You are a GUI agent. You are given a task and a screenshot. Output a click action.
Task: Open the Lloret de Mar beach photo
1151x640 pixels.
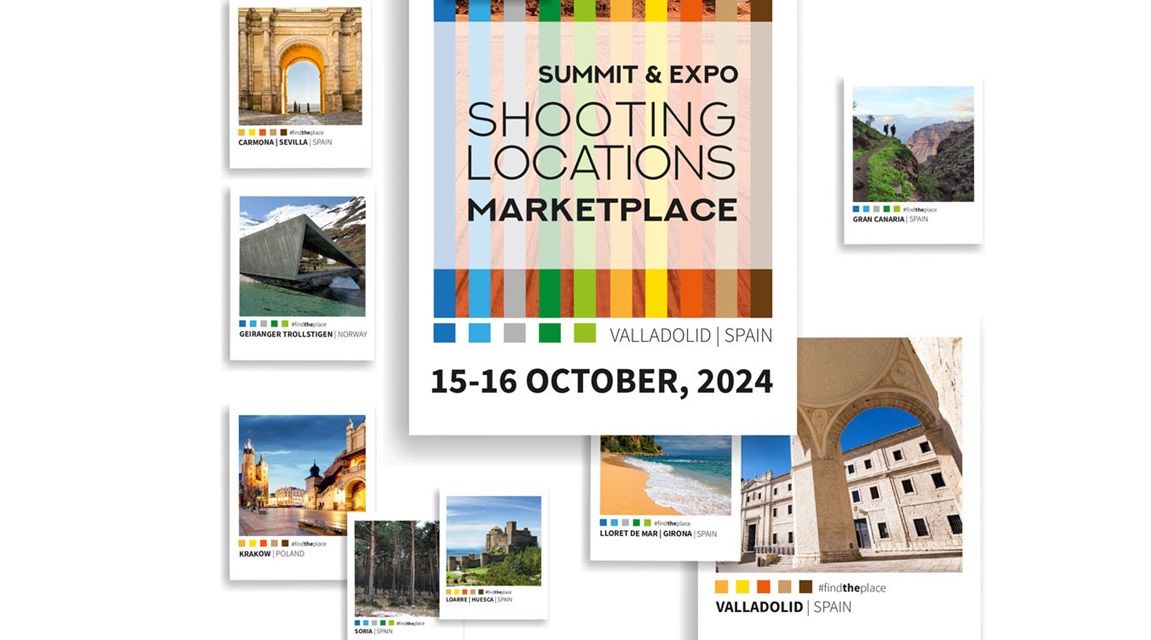[x=666, y=476]
